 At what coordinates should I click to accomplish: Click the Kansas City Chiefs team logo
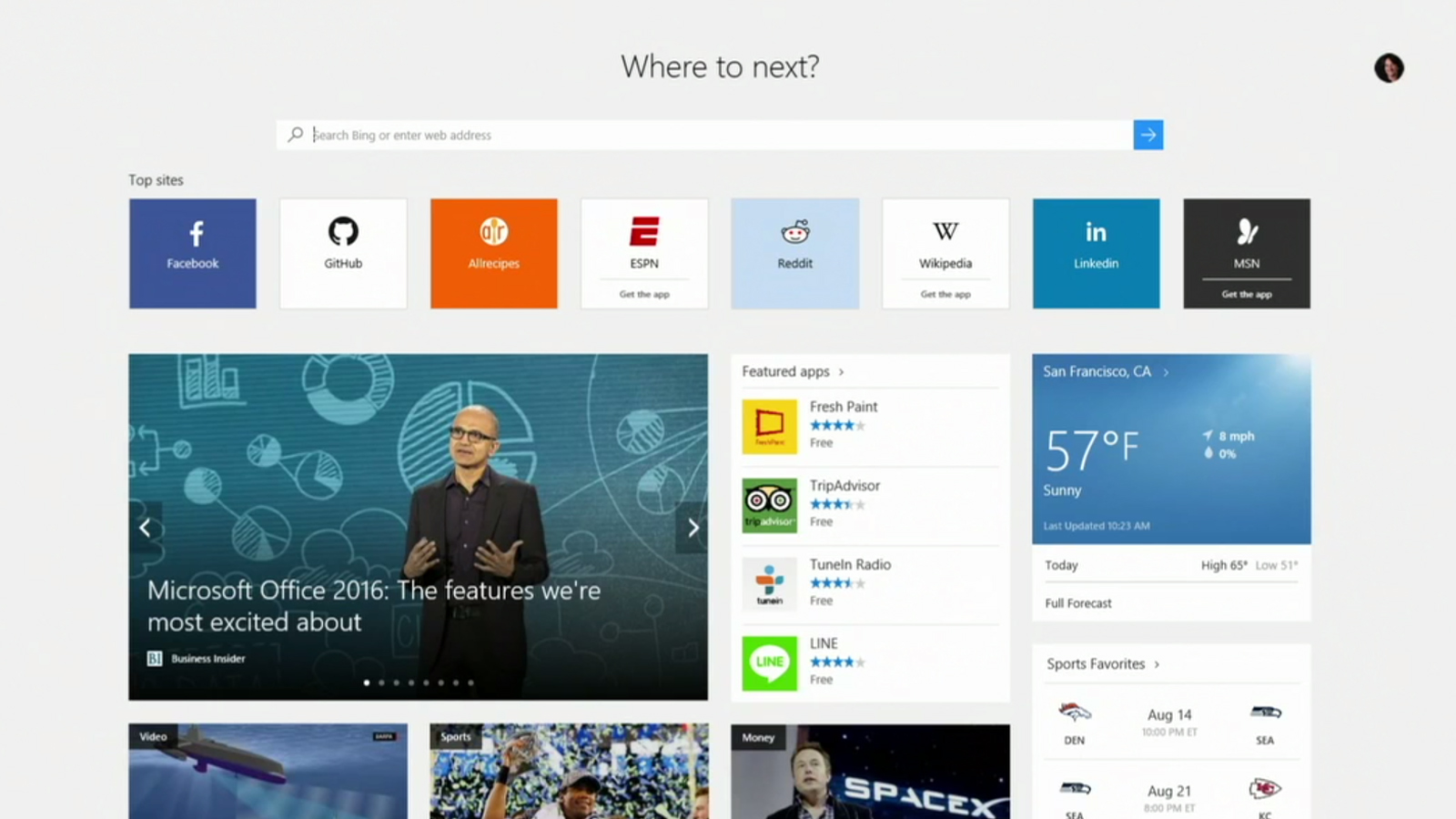coord(1265,788)
